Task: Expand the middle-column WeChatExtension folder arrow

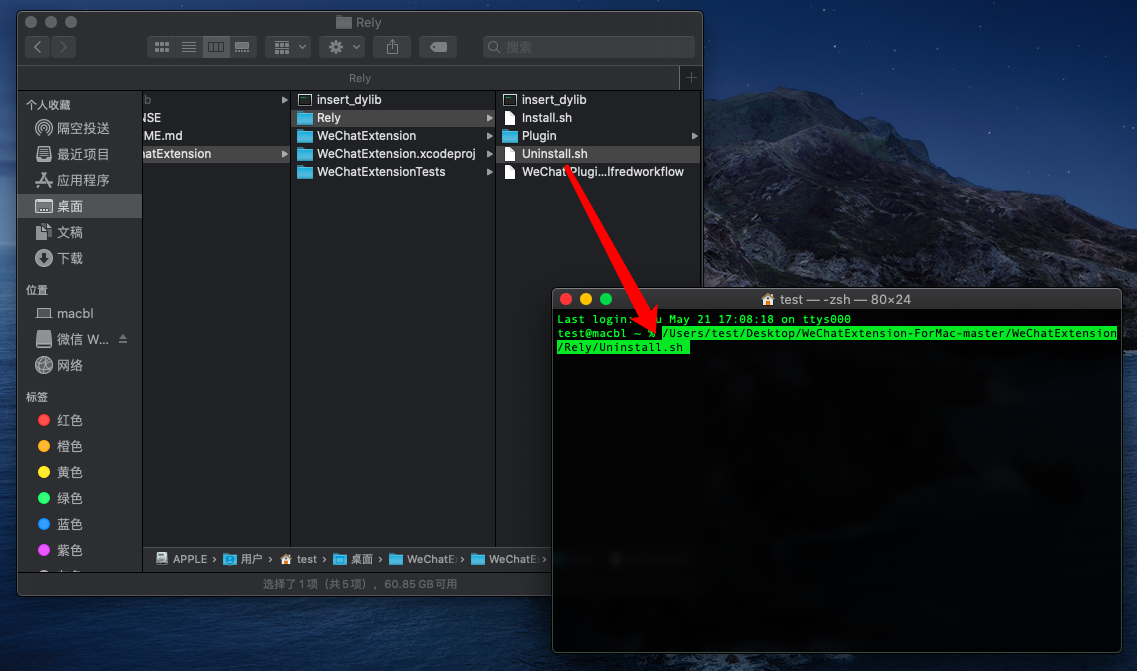Action: click(x=489, y=136)
